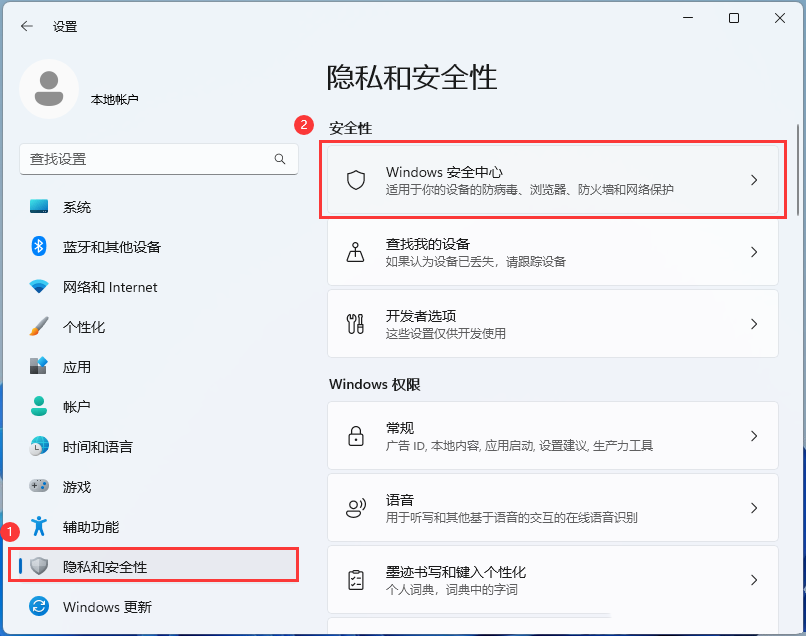Expand the 开发者选项 row chevron

[x=755, y=324]
